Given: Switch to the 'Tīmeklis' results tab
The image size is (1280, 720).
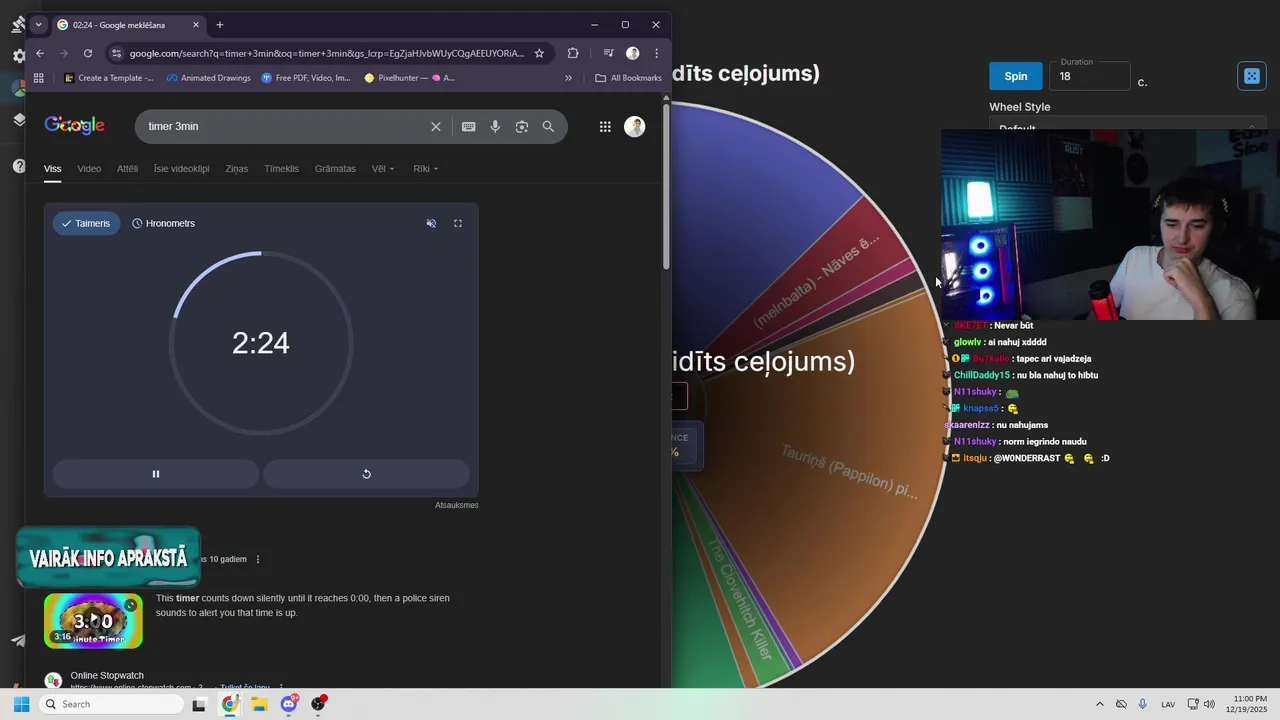Looking at the screenshot, I should tap(281, 169).
